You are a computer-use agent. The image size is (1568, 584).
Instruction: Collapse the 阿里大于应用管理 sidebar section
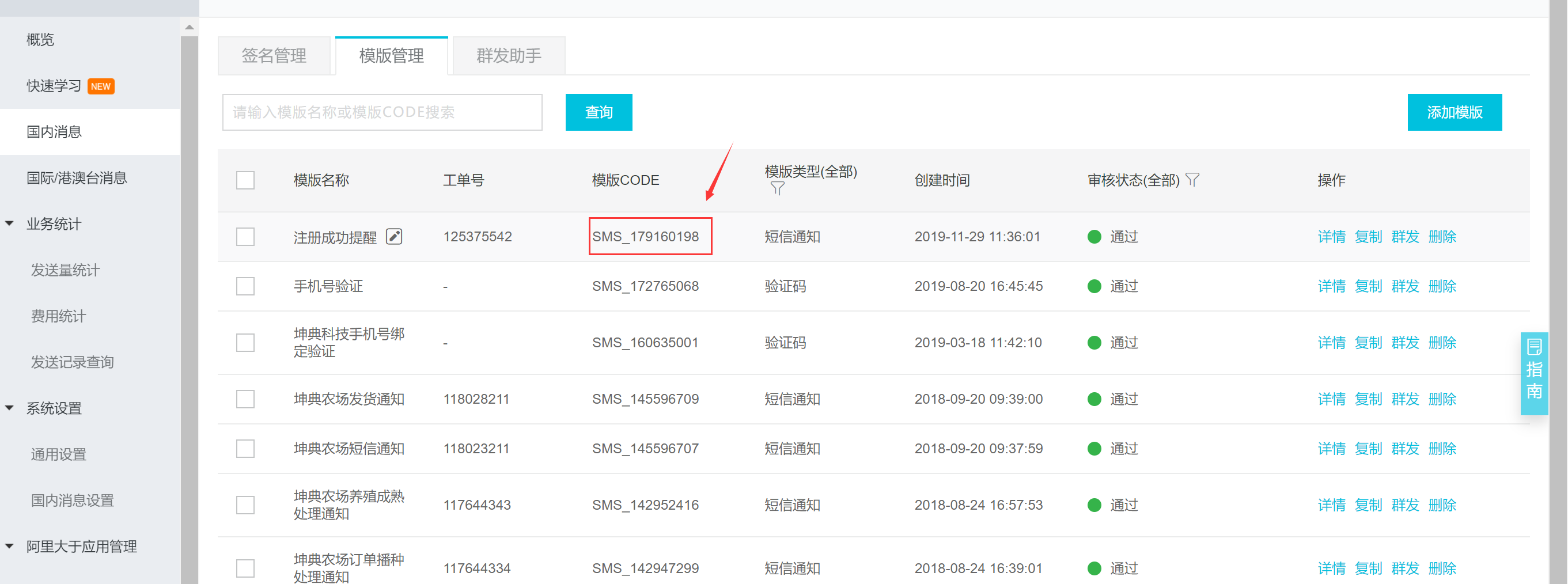click(x=10, y=545)
